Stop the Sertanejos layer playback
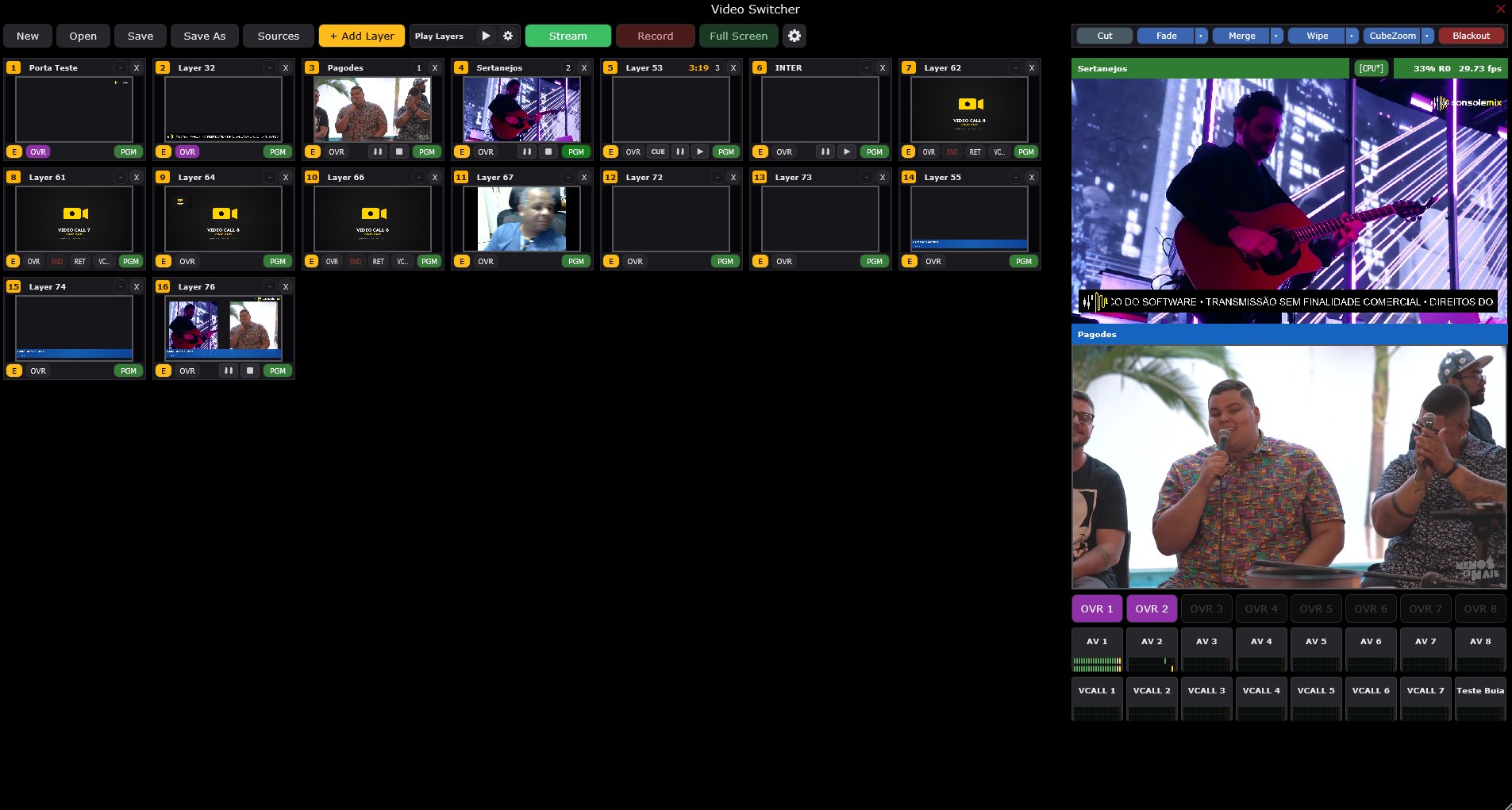The height and width of the screenshot is (810, 1512). click(548, 152)
